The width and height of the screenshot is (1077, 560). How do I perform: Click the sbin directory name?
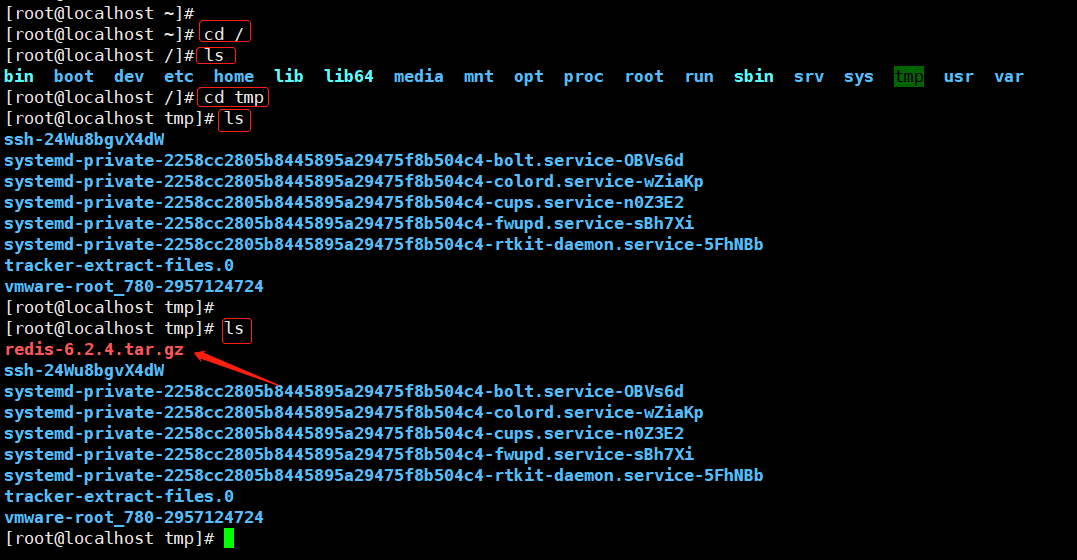click(x=754, y=77)
